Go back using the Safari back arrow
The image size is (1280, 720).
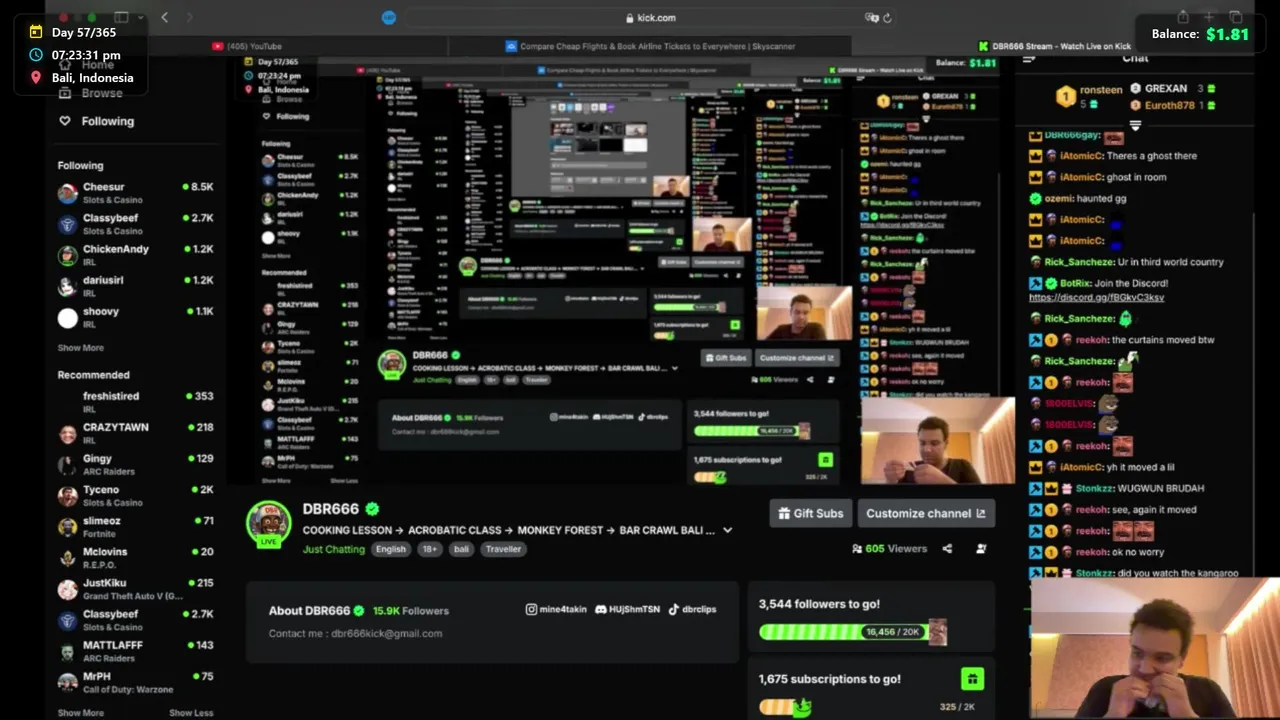(x=165, y=17)
